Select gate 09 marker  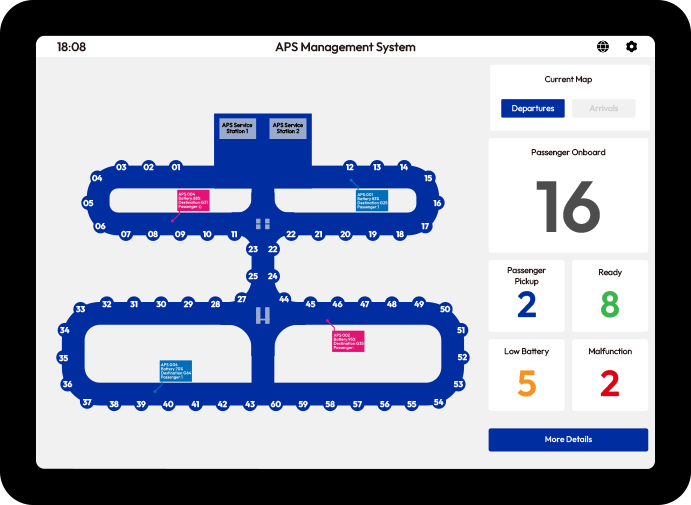tap(180, 234)
